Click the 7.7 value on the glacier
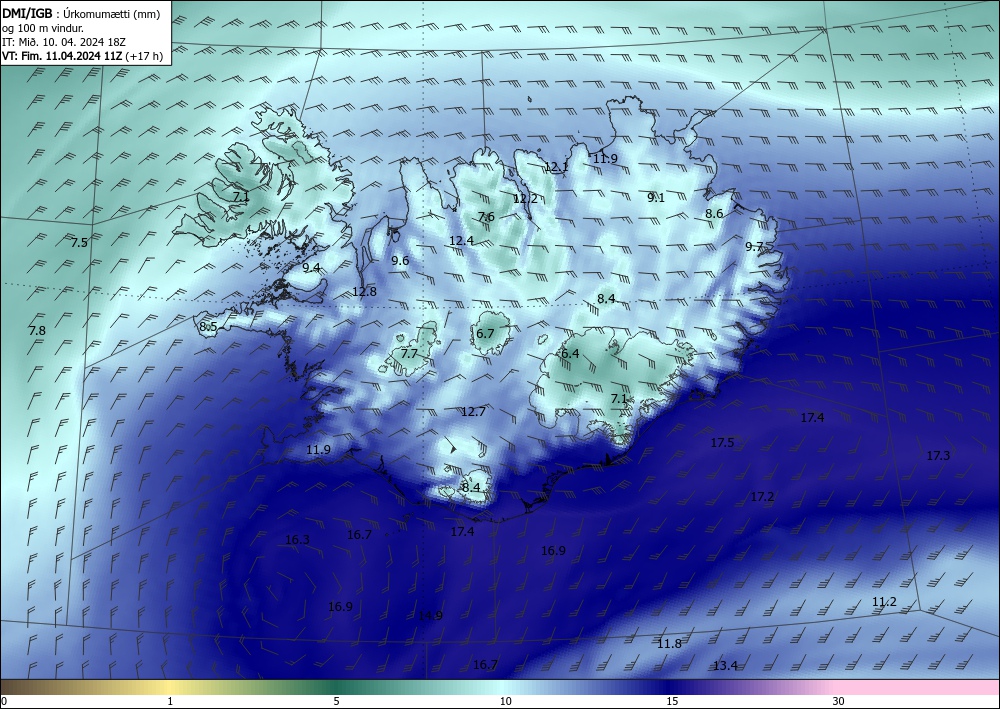Image resolution: width=1000 pixels, height=709 pixels. click(409, 353)
